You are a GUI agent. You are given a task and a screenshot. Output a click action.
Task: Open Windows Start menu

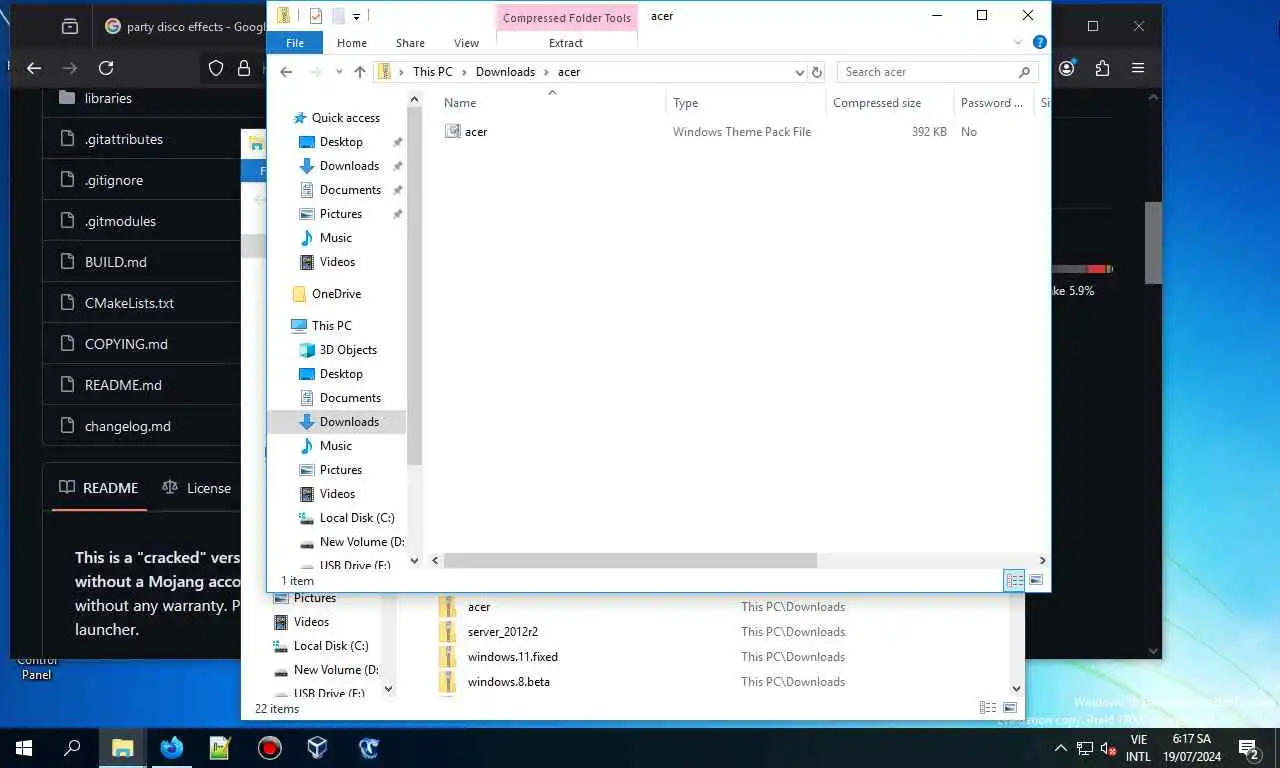(24, 747)
